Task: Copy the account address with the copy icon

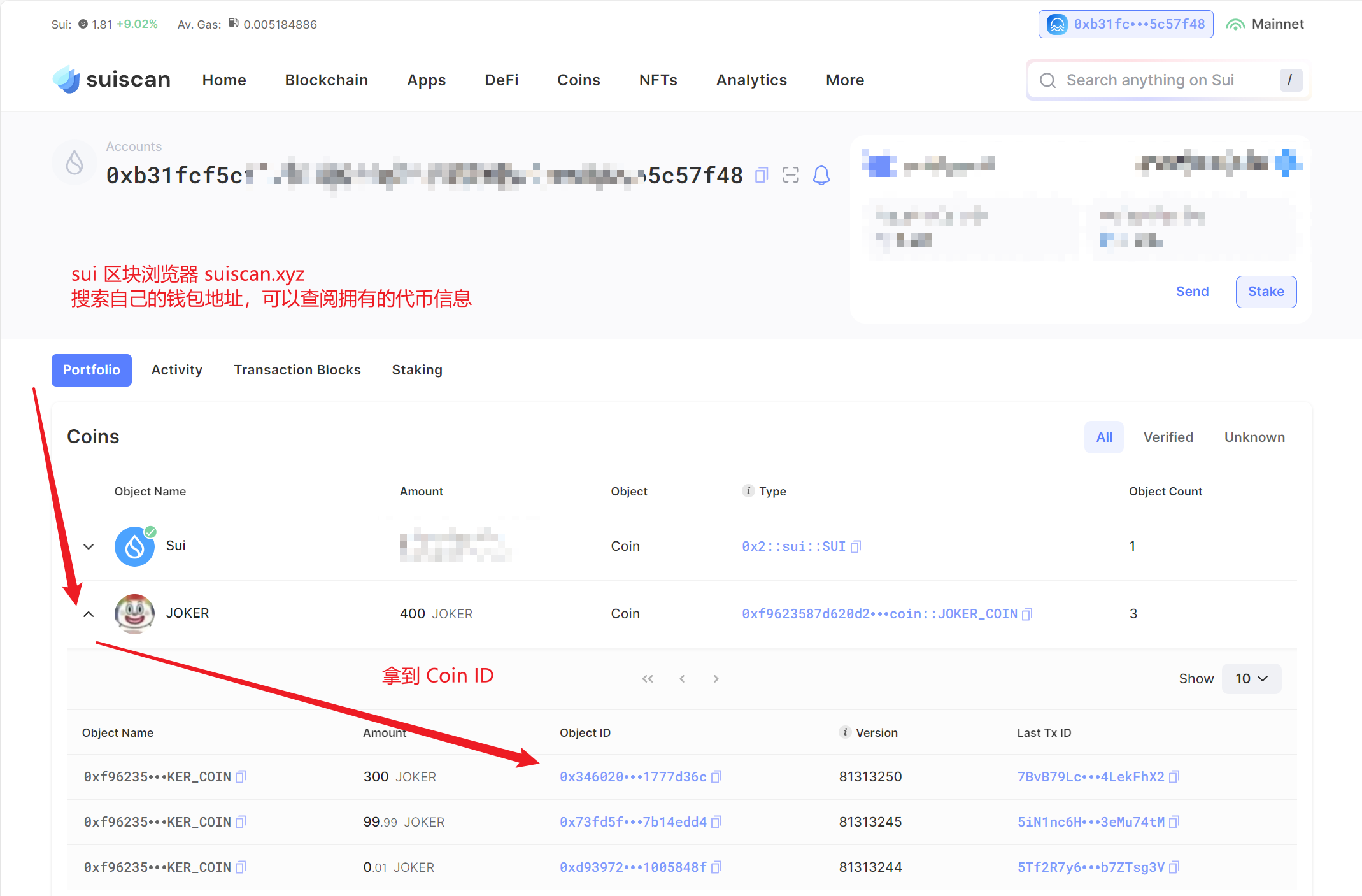Action: 762,175
